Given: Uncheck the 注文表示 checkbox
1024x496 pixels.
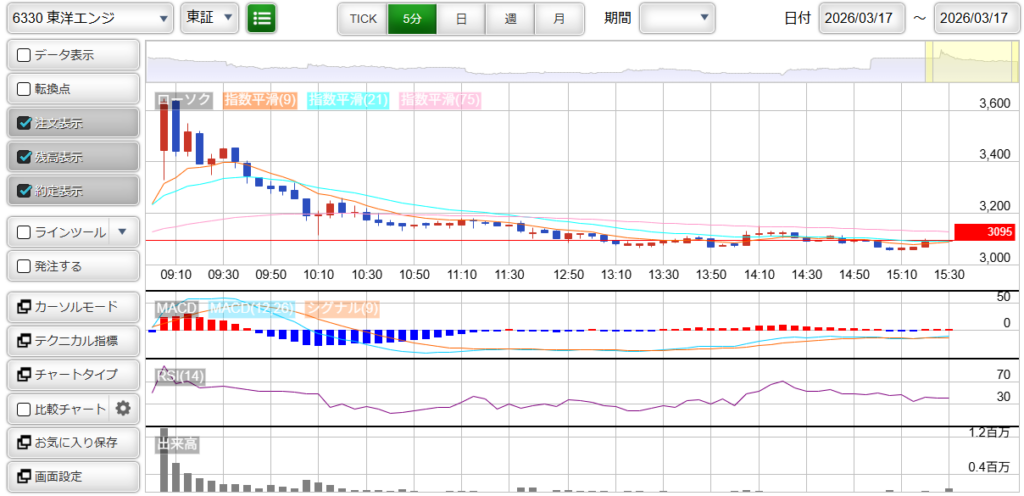Looking at the screenshot, I should [25, 124].
